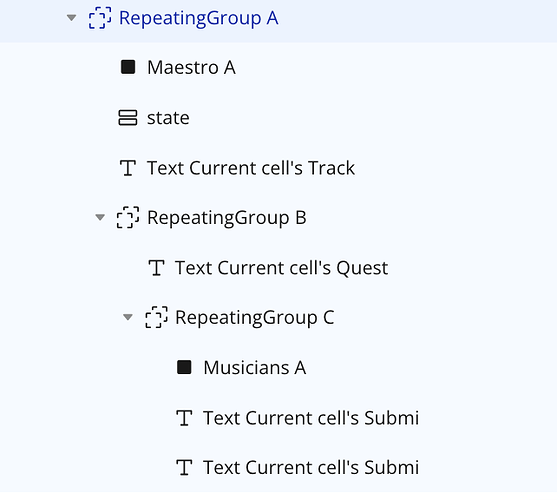Click the T text icon for Current cell's Quest
Screen dimensions: 557x500
(156, 268)
